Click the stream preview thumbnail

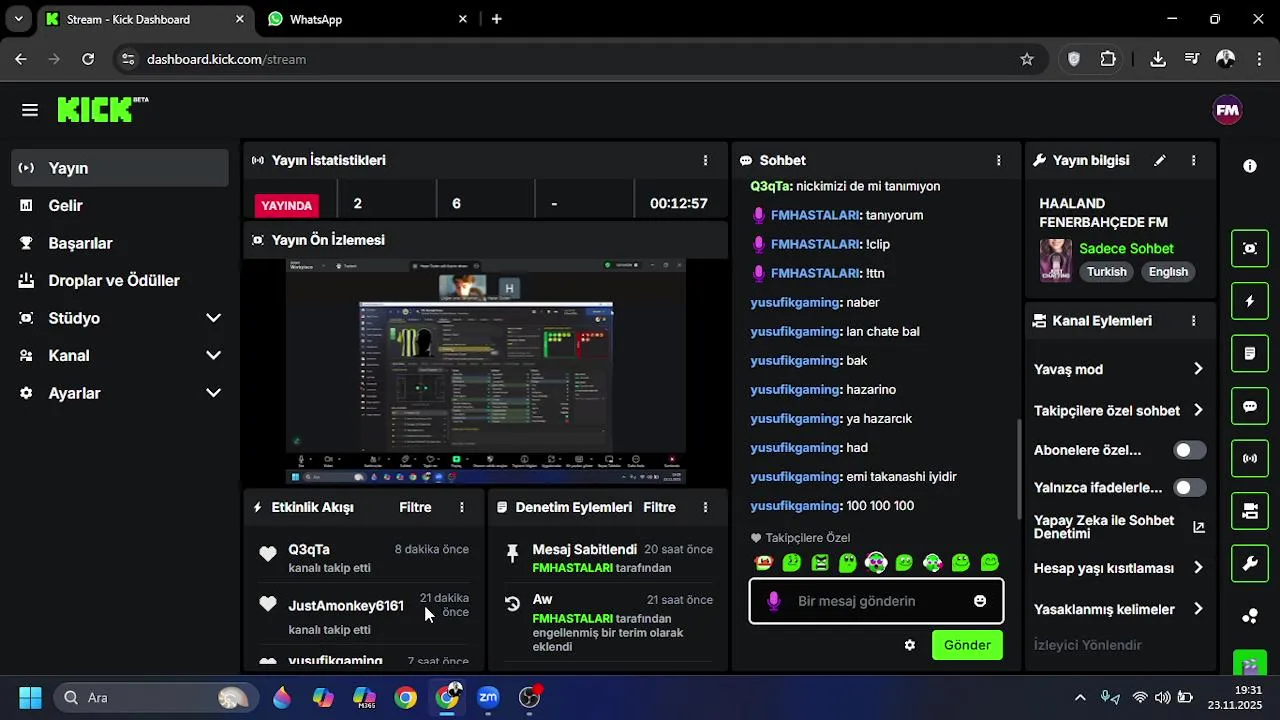pos(486,372)
